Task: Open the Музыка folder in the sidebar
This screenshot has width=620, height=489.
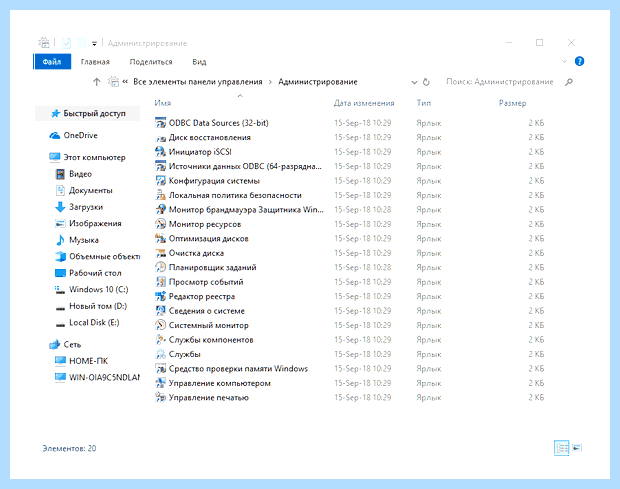Action: (x=84, y=240)
